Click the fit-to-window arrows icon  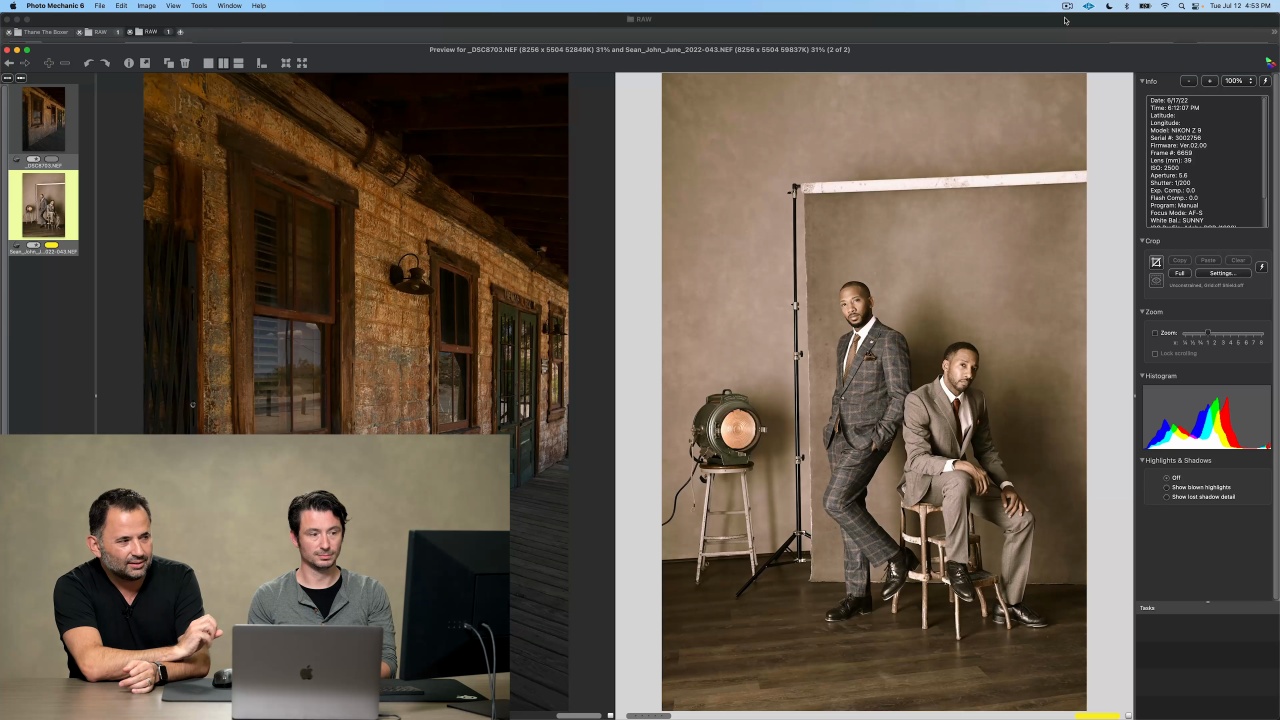point(286,63)
